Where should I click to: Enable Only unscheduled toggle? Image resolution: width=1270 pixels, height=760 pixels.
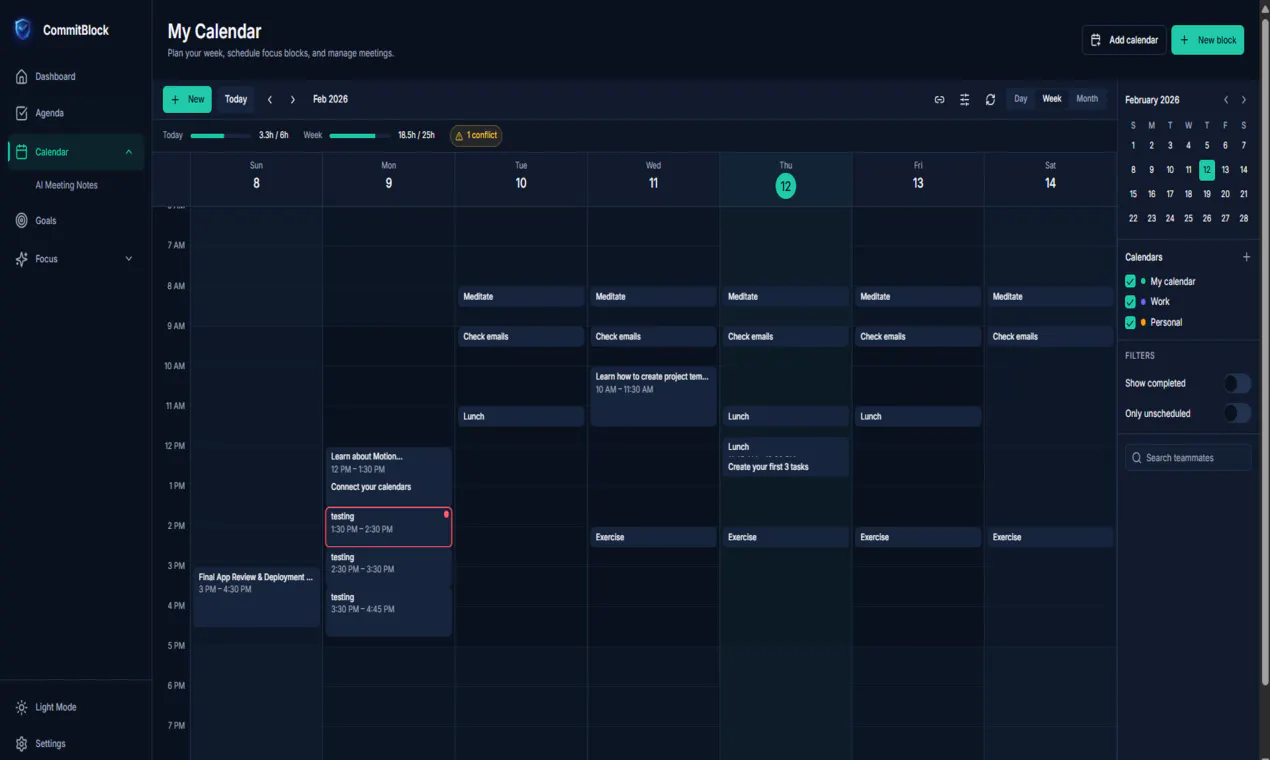coord(1237,413)
